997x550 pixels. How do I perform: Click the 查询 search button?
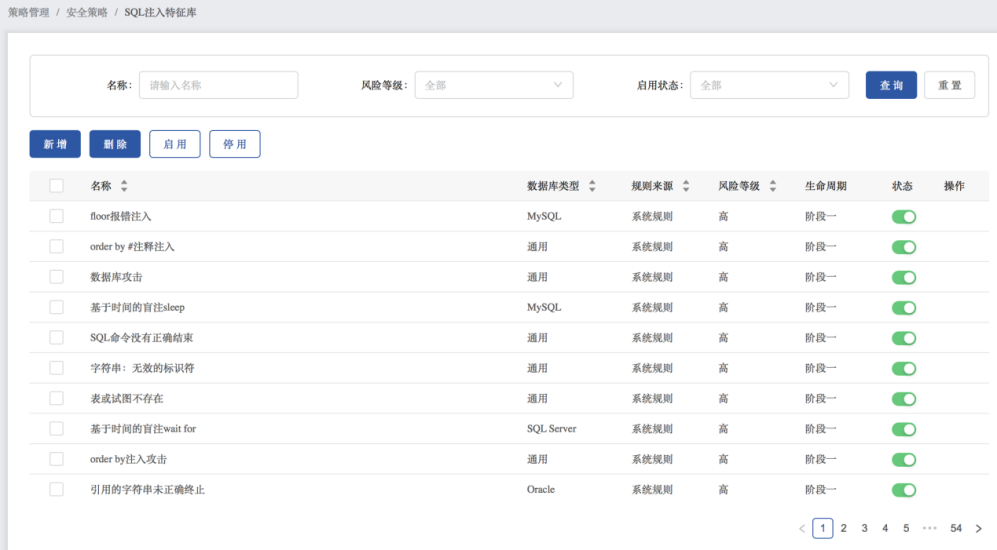[x=891, y=85]
